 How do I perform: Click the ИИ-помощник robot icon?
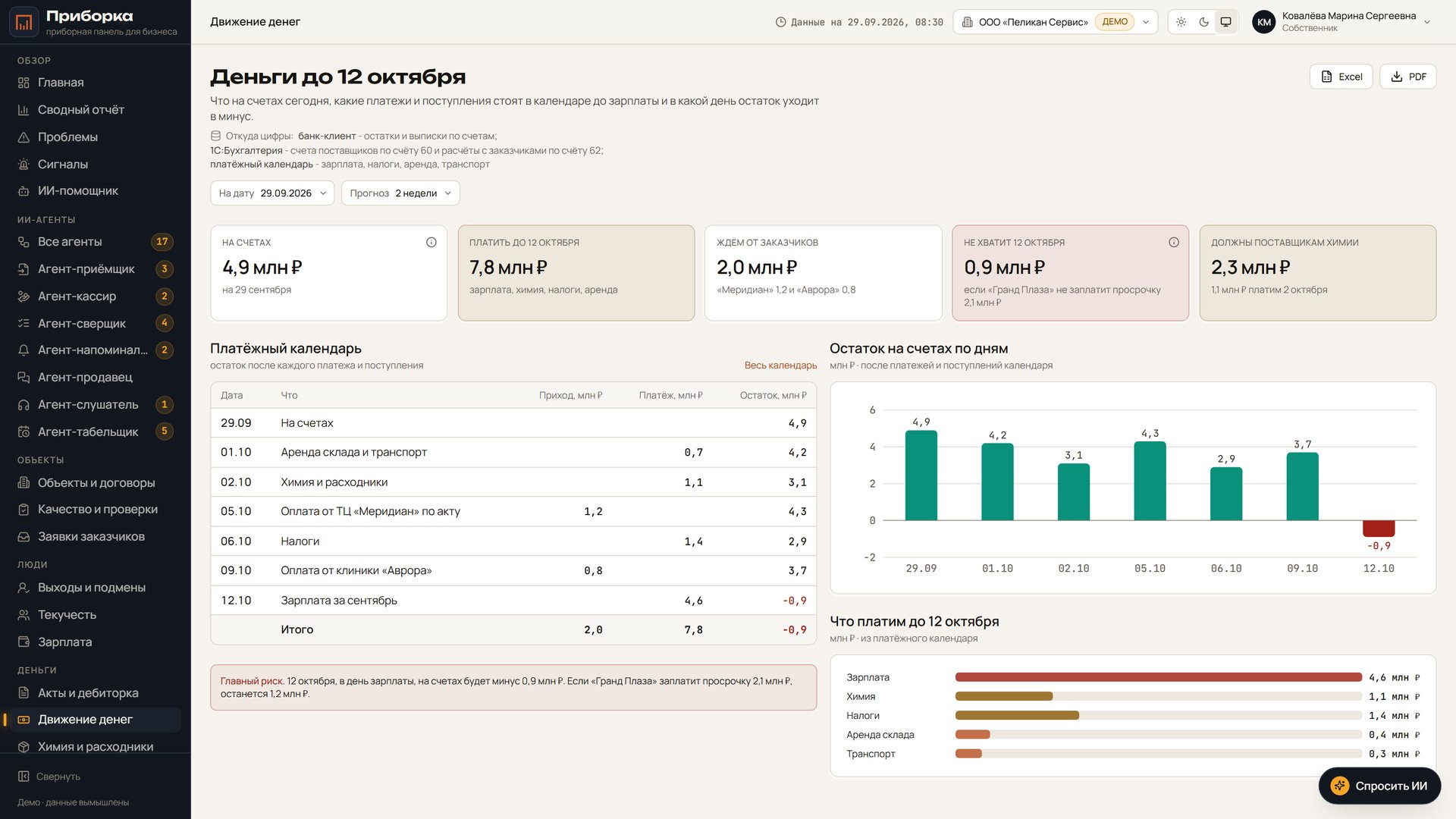pyautogui.click(x=24, y=191)
